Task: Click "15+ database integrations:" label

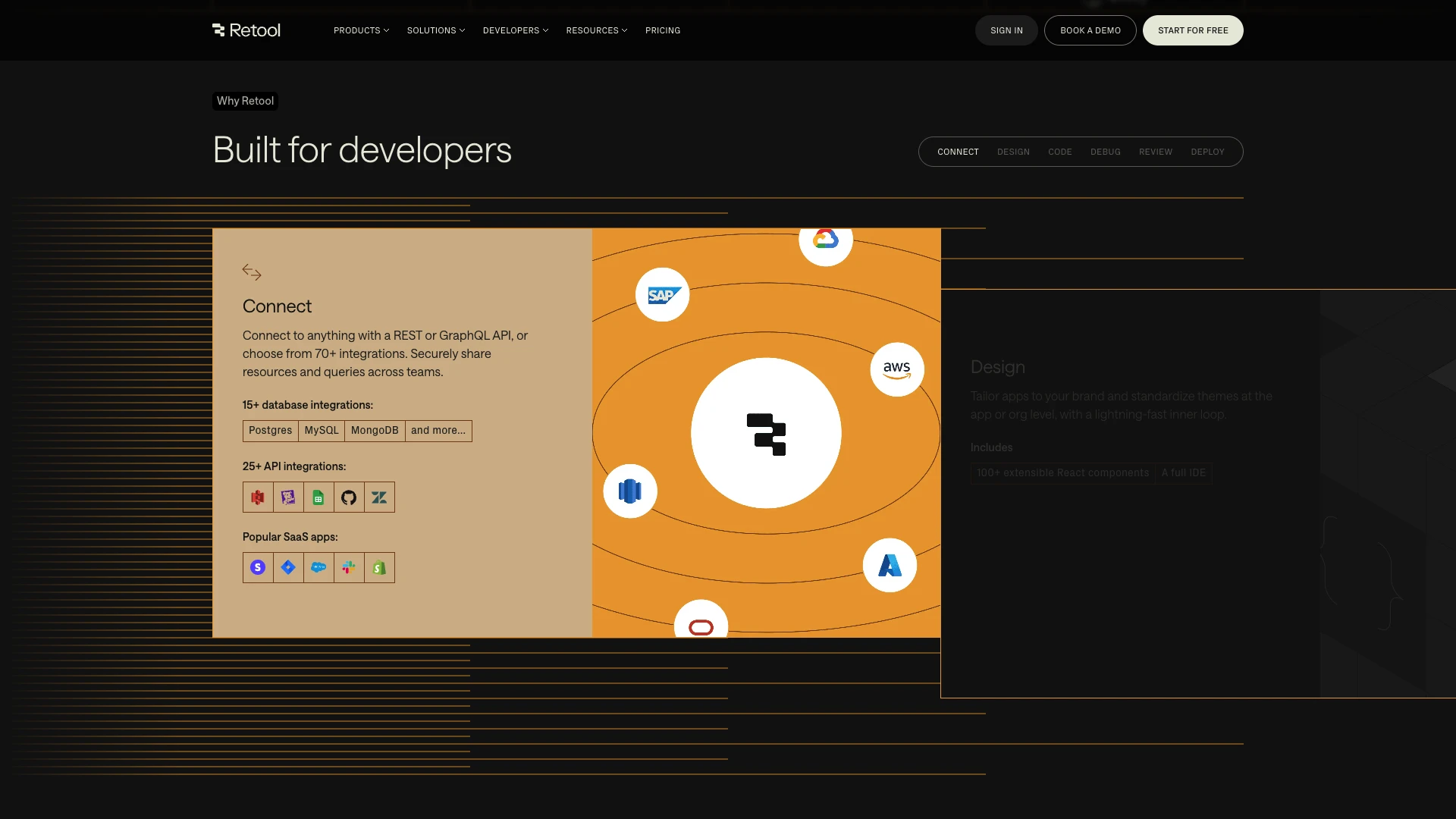Action: coord(308,405)
